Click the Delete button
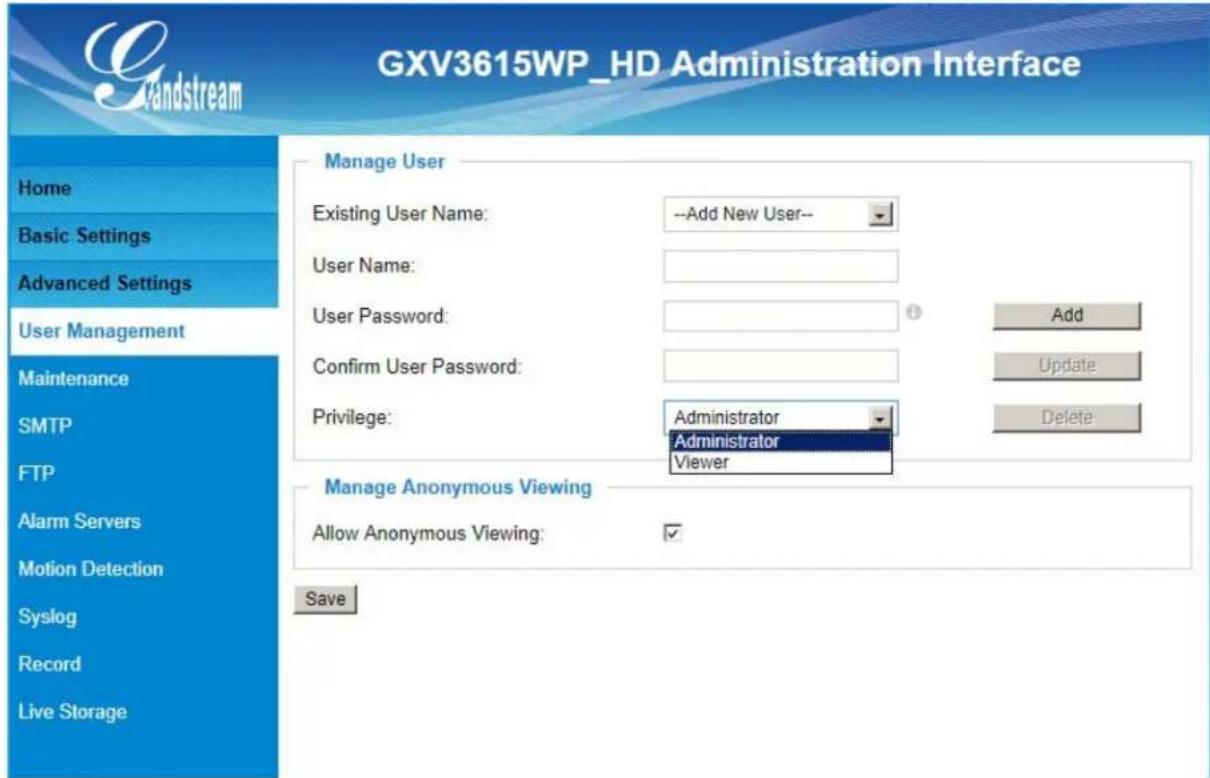Screen dimensions: 1210x778 coord(1066,418)
